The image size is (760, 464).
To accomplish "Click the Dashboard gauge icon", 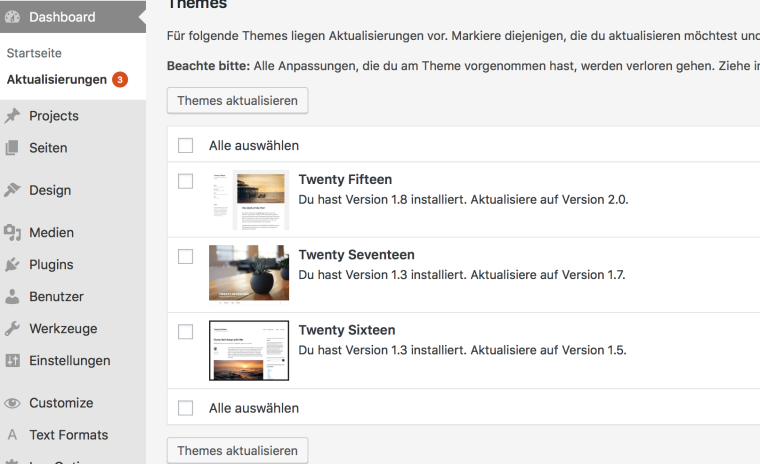I will pyautogui.click(x=13, y=17).
